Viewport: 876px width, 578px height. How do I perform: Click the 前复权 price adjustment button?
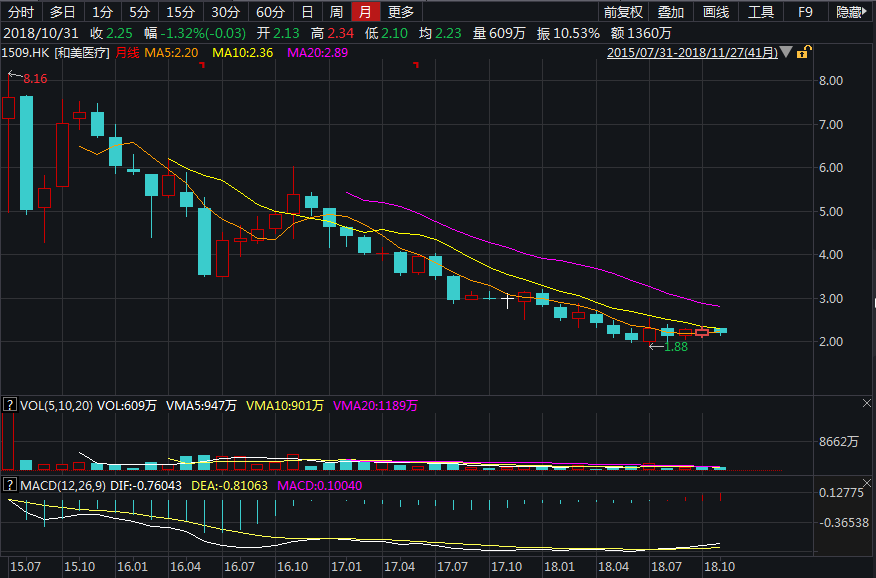624,12
